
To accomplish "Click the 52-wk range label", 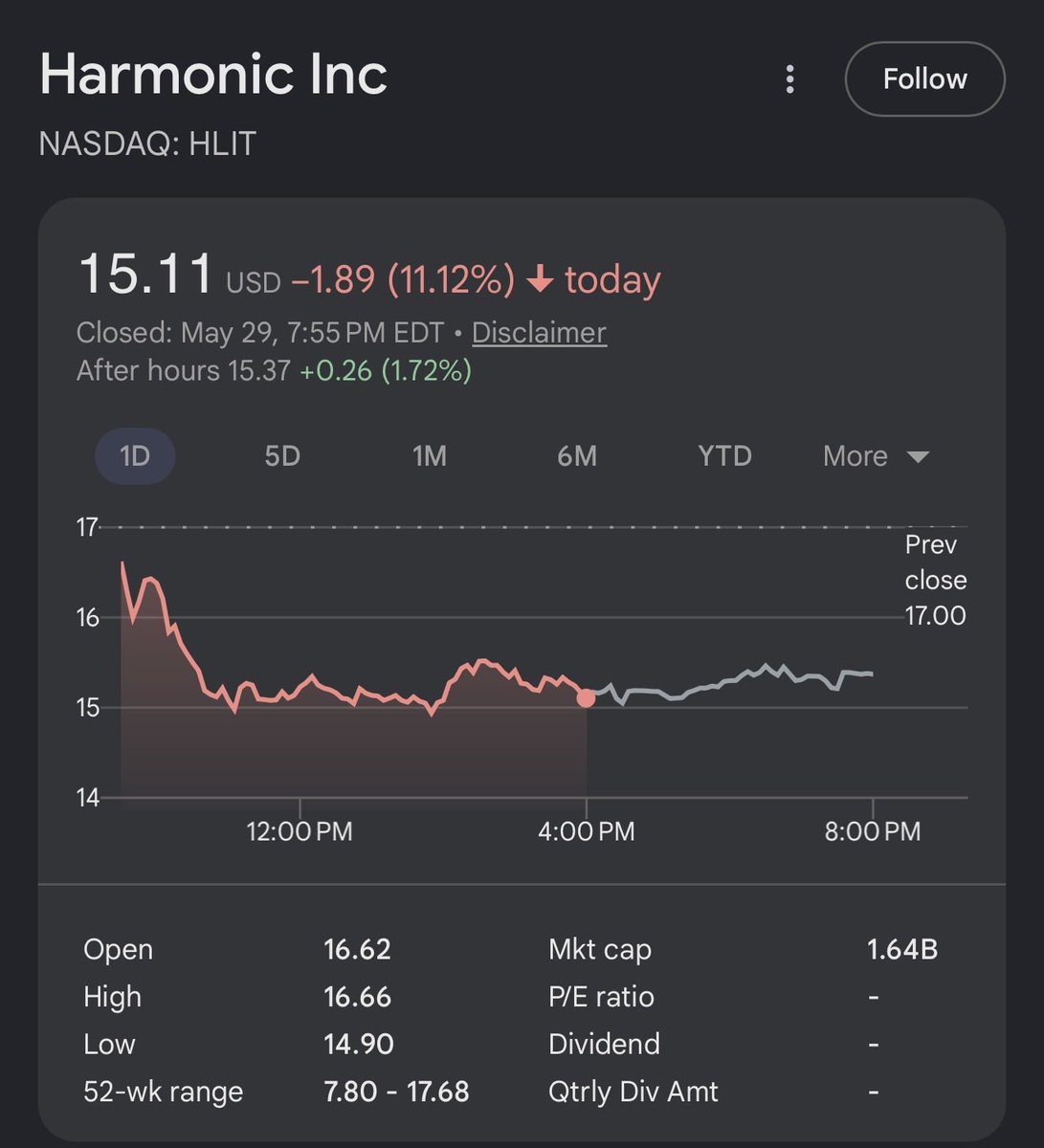I will [x=163, y=1092].
